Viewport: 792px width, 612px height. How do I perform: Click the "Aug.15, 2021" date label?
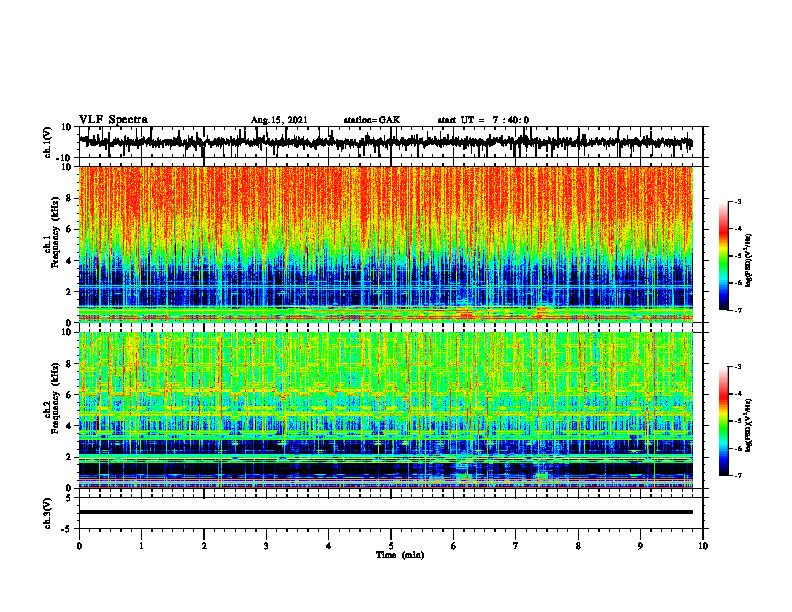point(279,120)
